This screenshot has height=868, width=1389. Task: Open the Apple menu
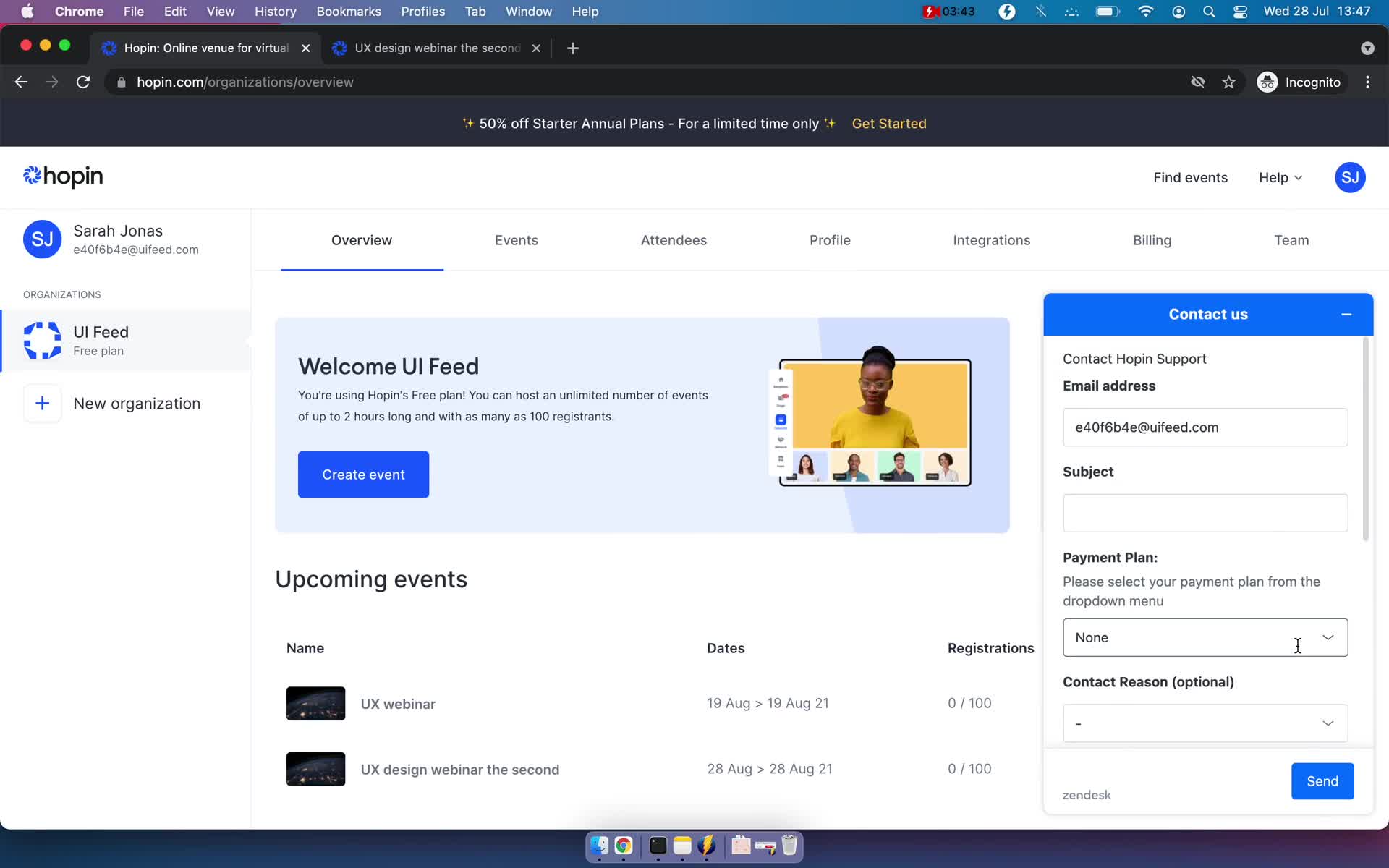point(27,12)
